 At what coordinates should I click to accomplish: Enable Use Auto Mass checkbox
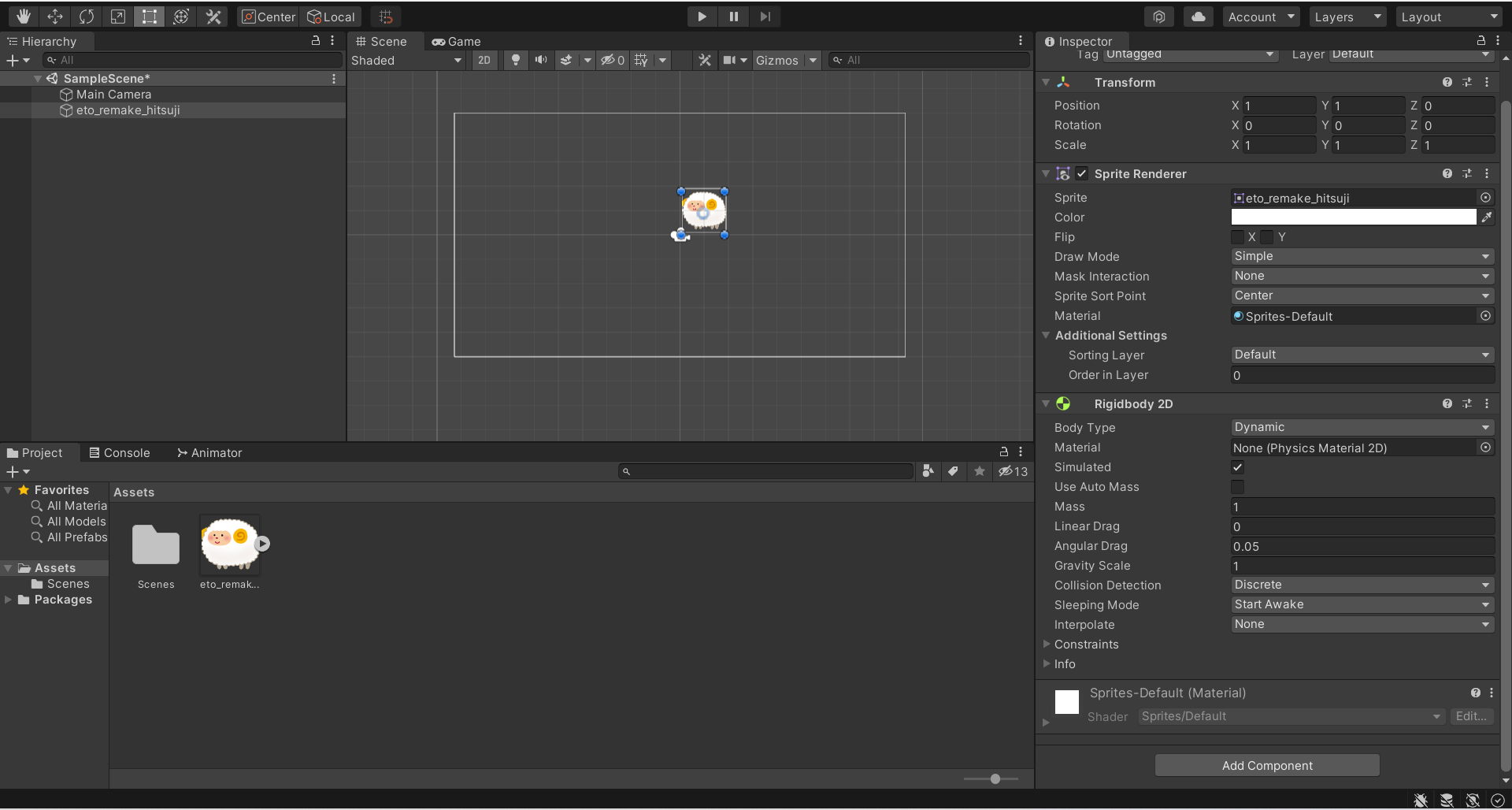[1237, 487]
